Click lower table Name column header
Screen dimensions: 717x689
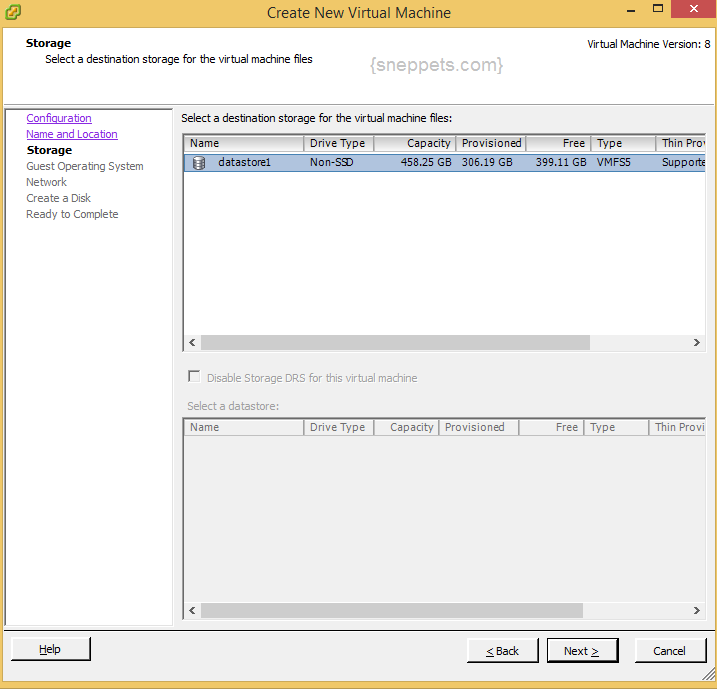coord(244,427)
